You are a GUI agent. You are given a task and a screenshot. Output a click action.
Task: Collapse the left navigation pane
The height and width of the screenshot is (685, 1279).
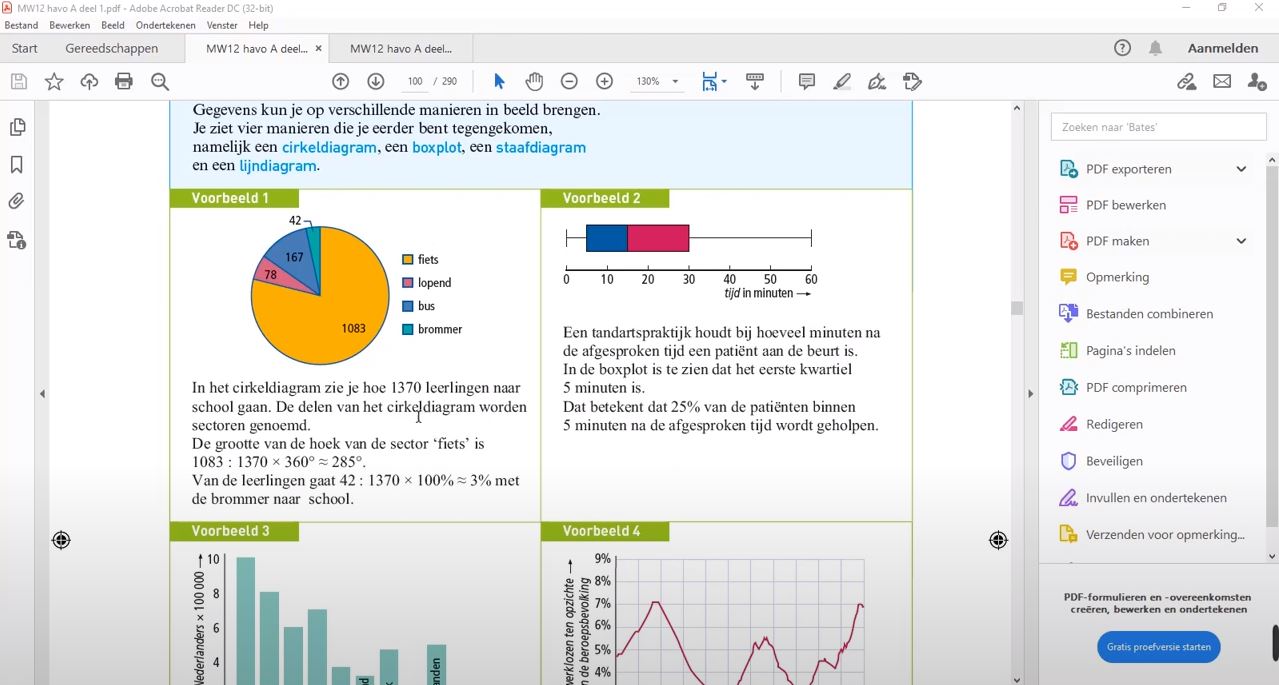pyautogui.click(x=42, y=394)
